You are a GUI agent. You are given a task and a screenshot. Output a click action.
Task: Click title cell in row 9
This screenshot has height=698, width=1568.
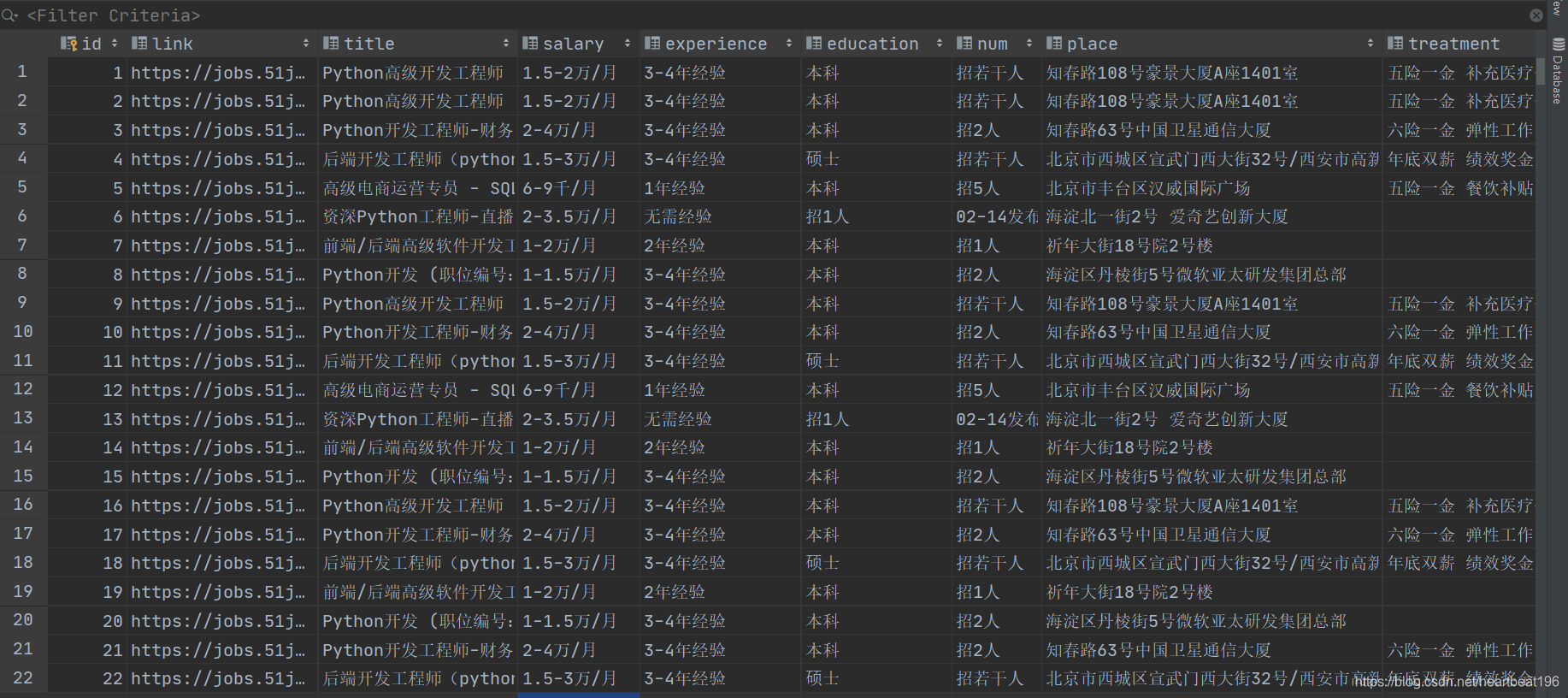[417, 304]
